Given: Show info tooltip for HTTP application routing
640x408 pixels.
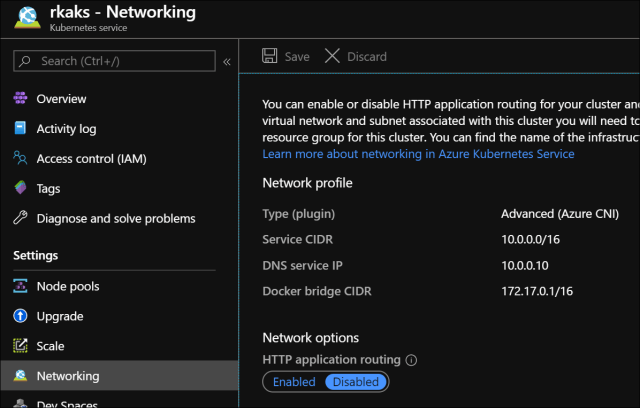Looking at the screenshot, I should pos(411,360).
